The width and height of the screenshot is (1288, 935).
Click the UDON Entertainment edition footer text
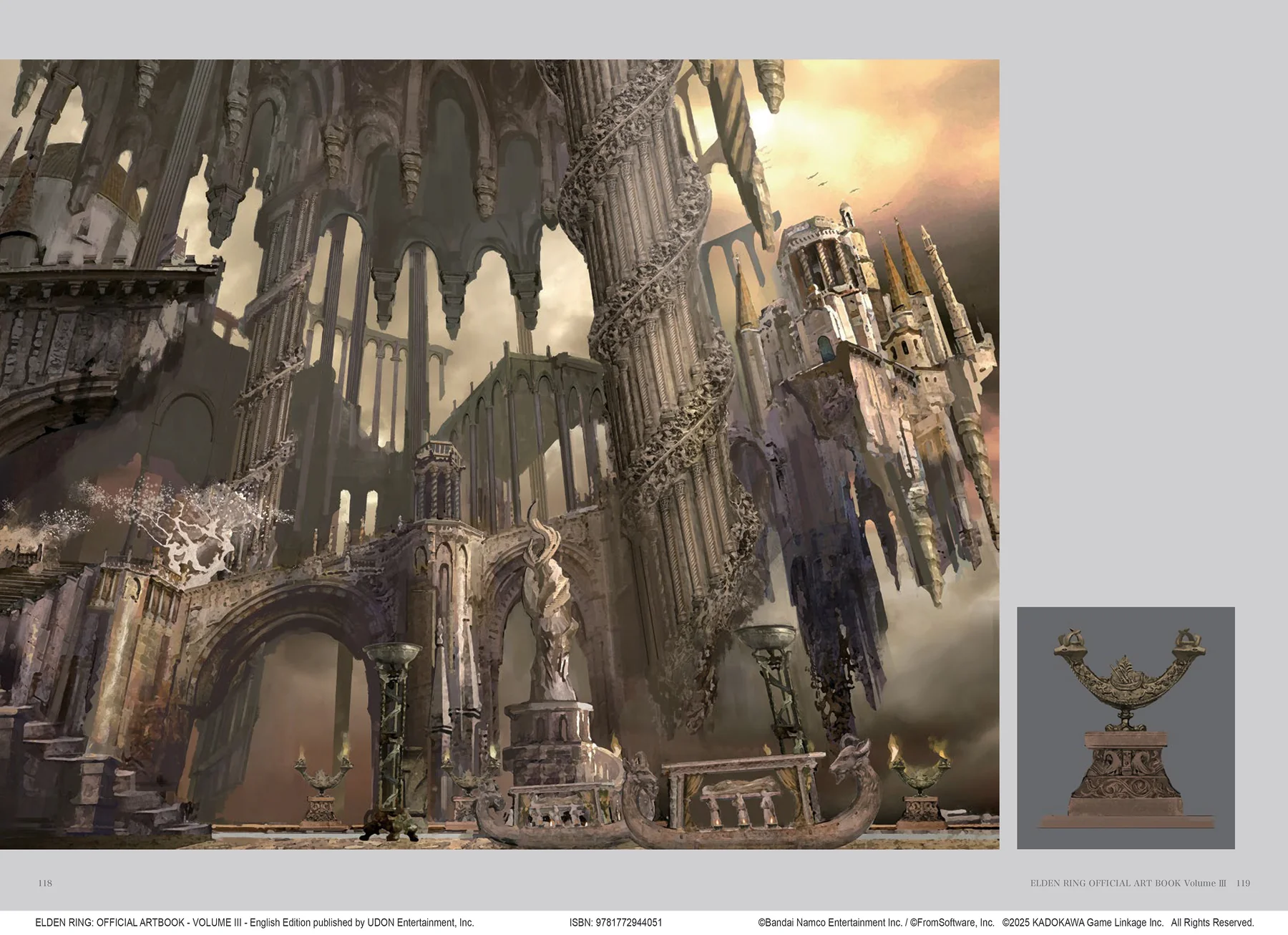pyautogui.click(x=254, y=923)
